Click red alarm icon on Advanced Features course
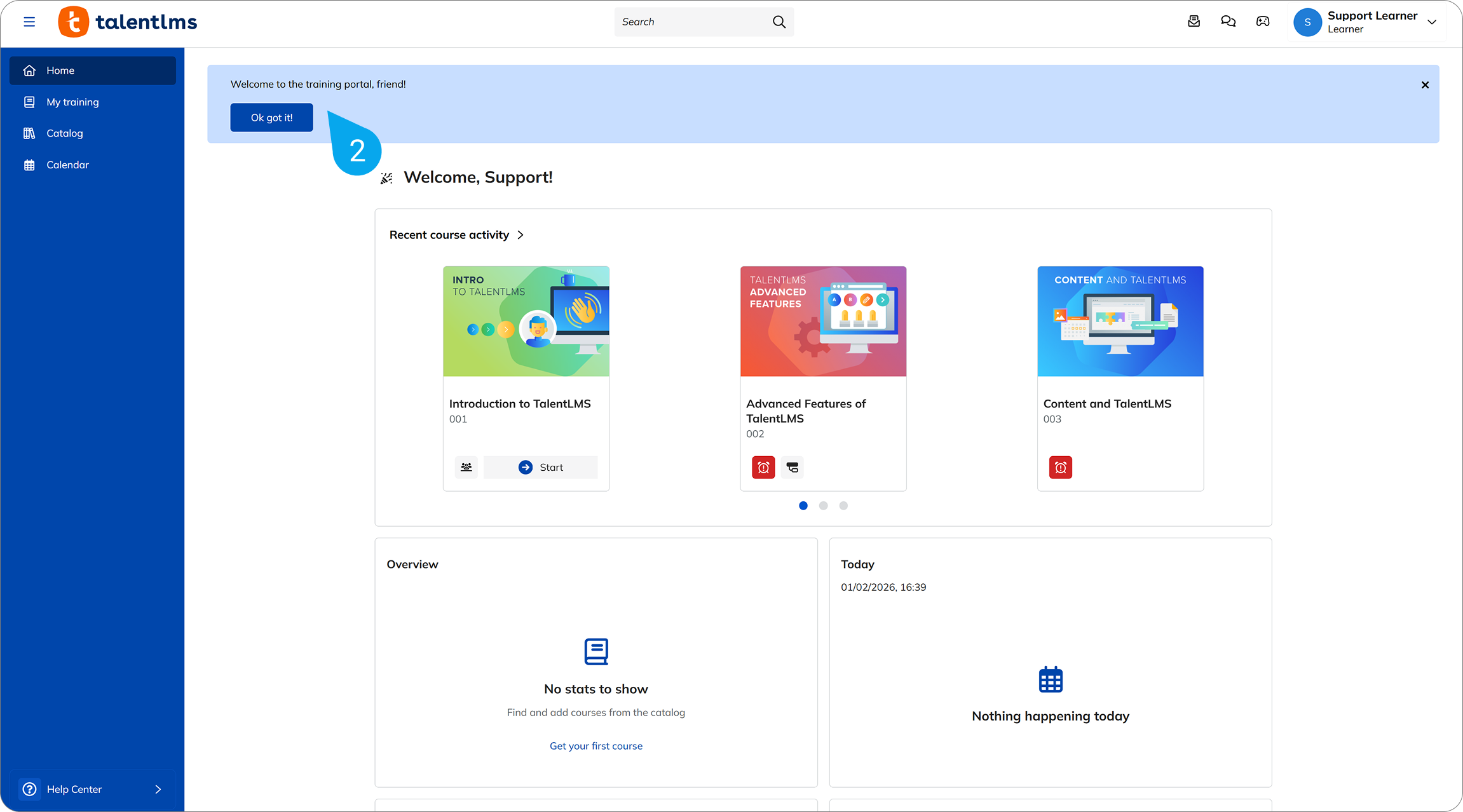This screenshot has width=1463, height=812. pos(763,468)
